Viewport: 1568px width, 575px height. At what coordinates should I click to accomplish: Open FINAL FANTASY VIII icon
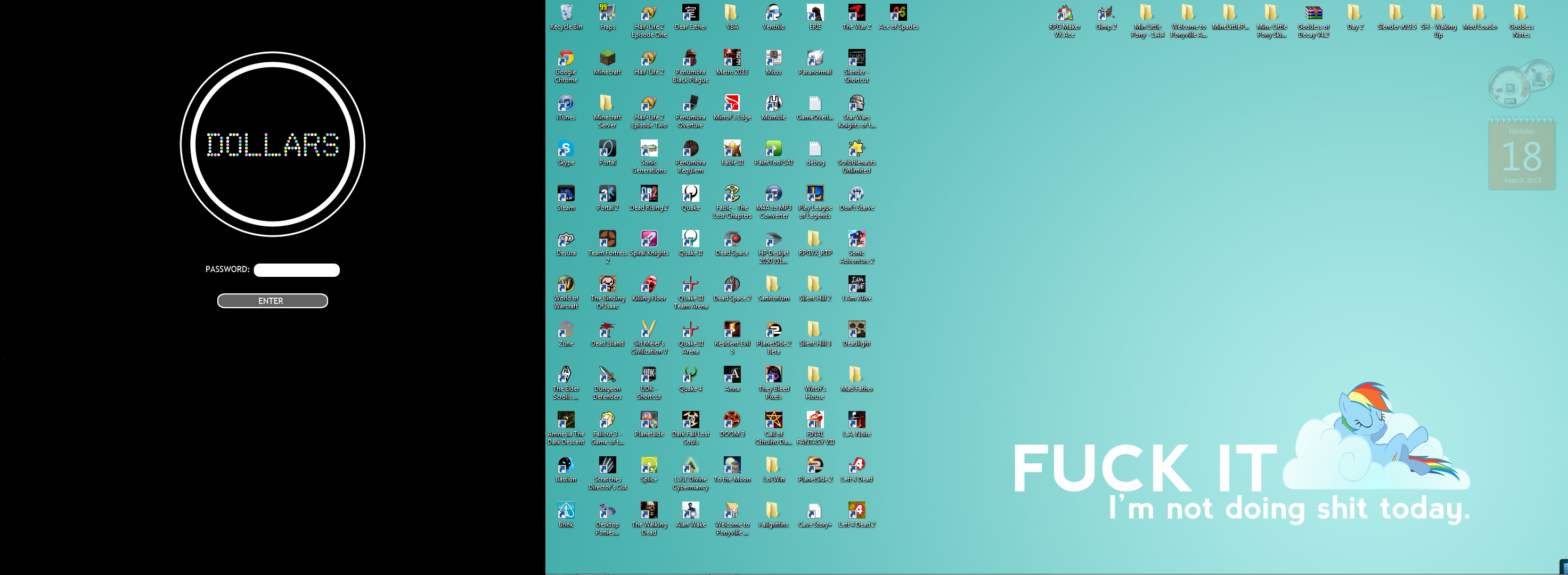(815, 428)
